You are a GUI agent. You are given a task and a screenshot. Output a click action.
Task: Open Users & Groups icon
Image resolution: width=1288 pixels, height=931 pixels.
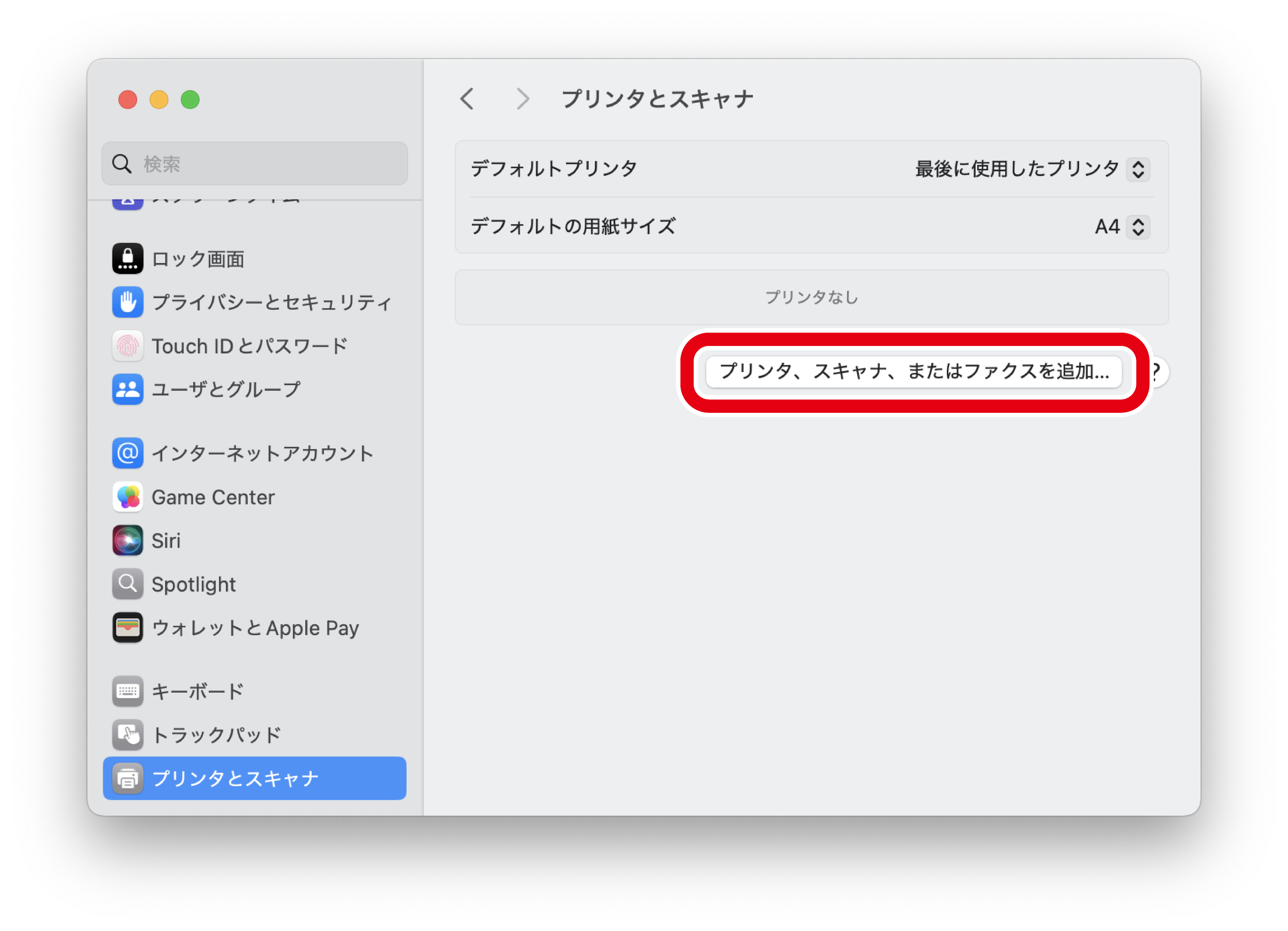(127, 389)
